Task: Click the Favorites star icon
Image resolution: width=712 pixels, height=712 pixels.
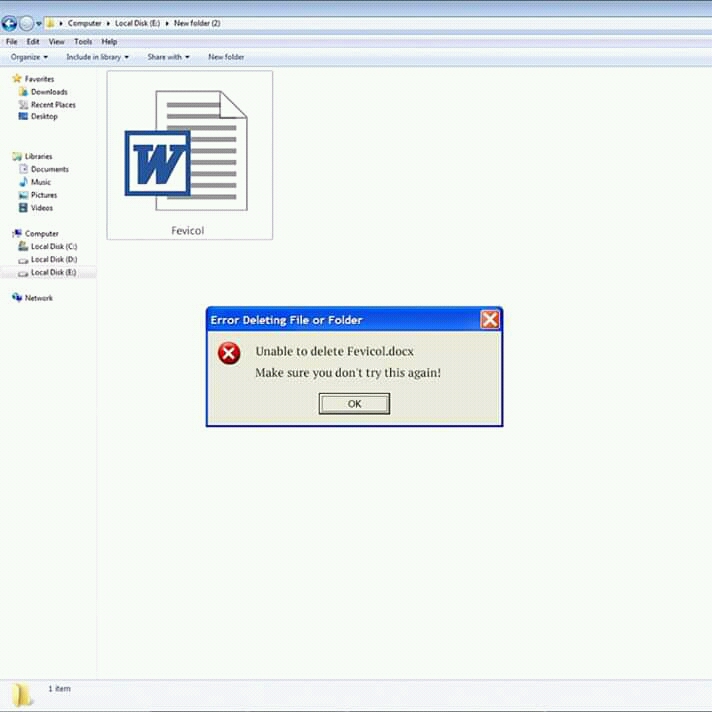Action: pyautogui.click(x=17, y=79)
